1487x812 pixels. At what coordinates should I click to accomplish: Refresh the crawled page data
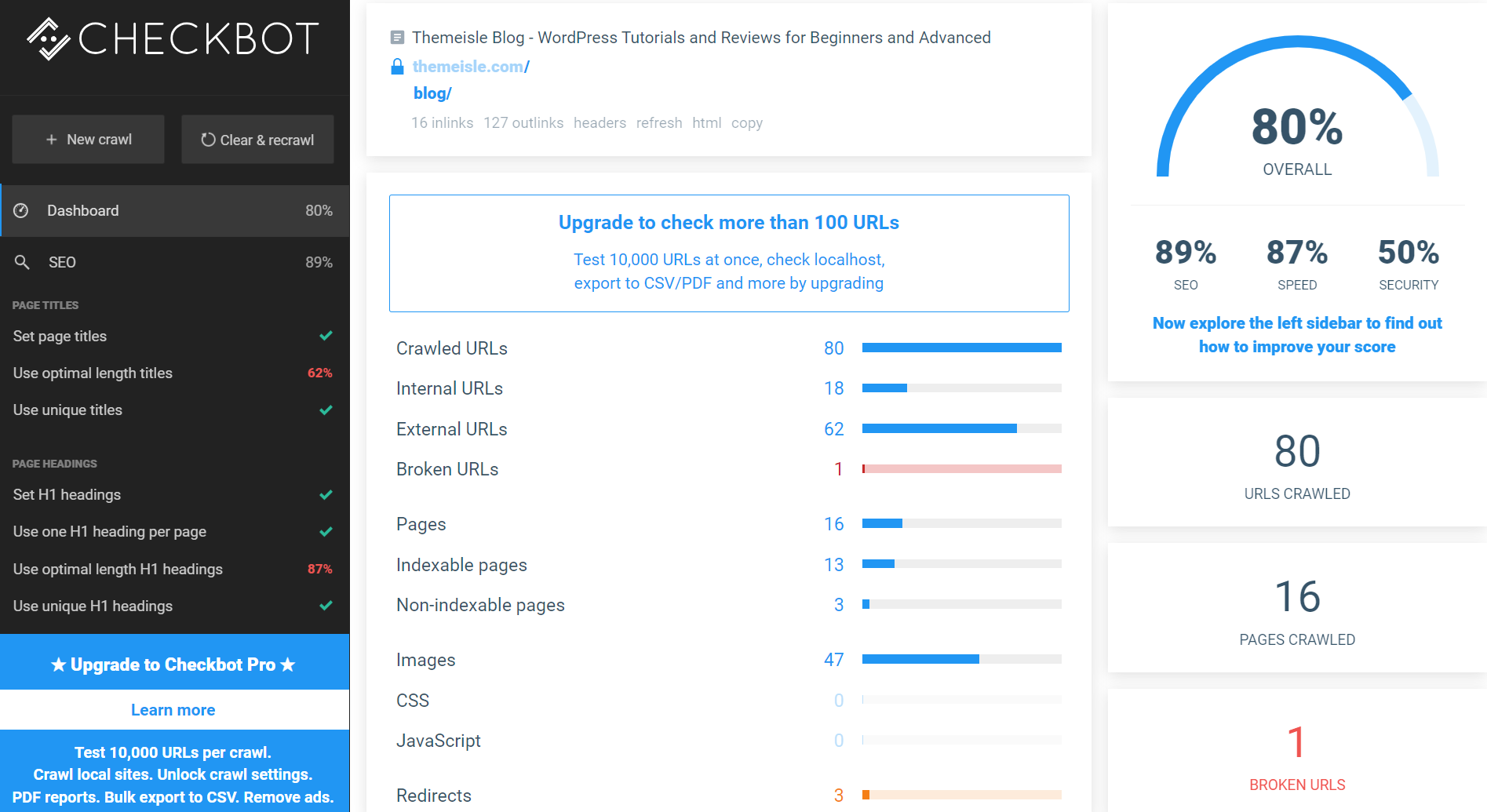point(658,122)
